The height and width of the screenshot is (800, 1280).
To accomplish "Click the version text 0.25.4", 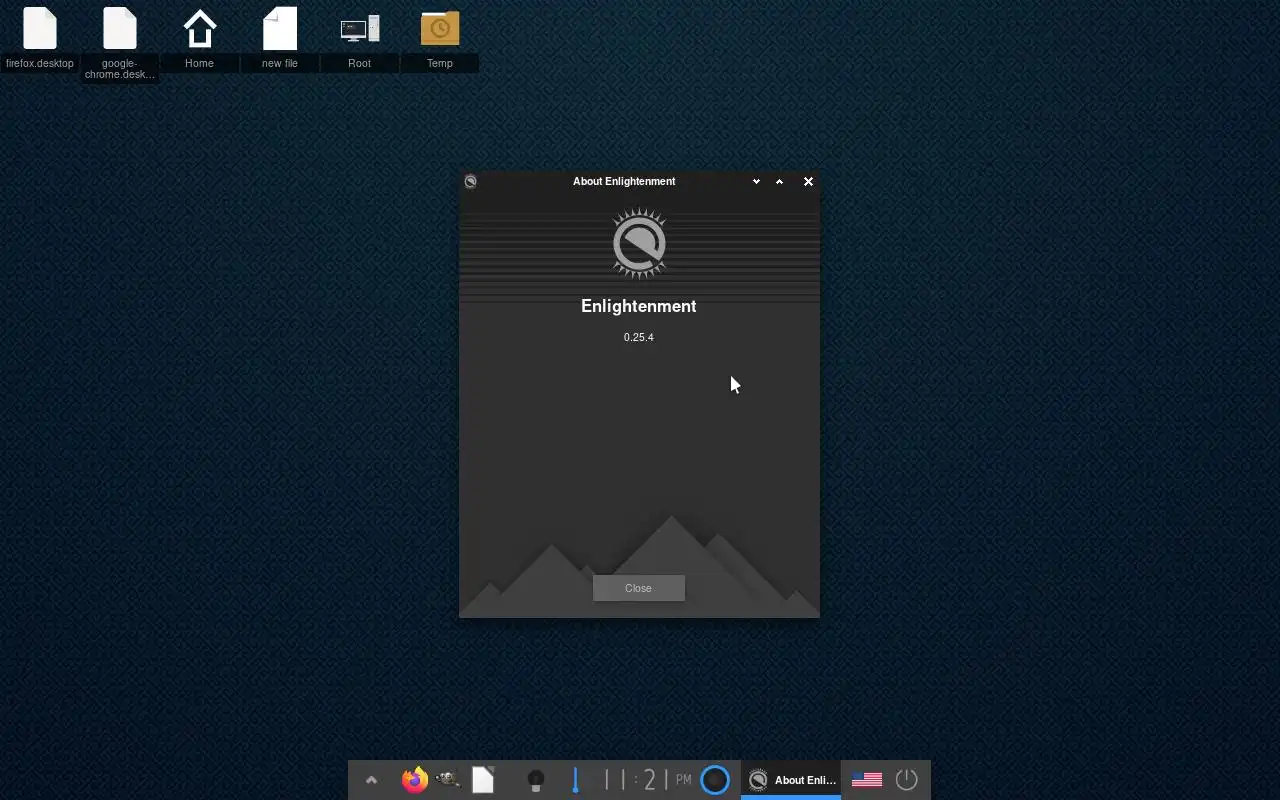I will click(638, 337).
